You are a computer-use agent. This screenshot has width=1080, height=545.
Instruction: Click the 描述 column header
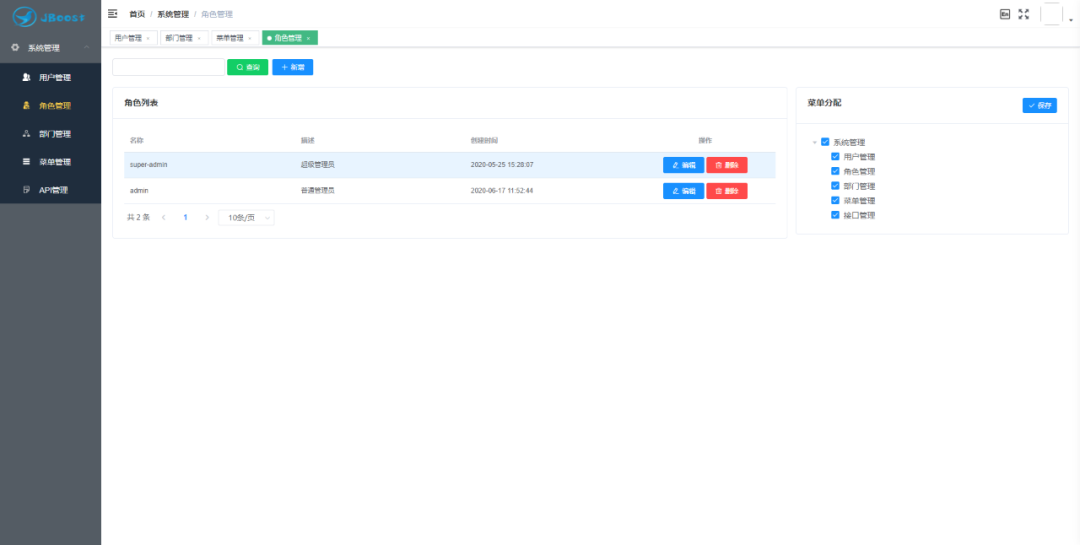(307, 141)
